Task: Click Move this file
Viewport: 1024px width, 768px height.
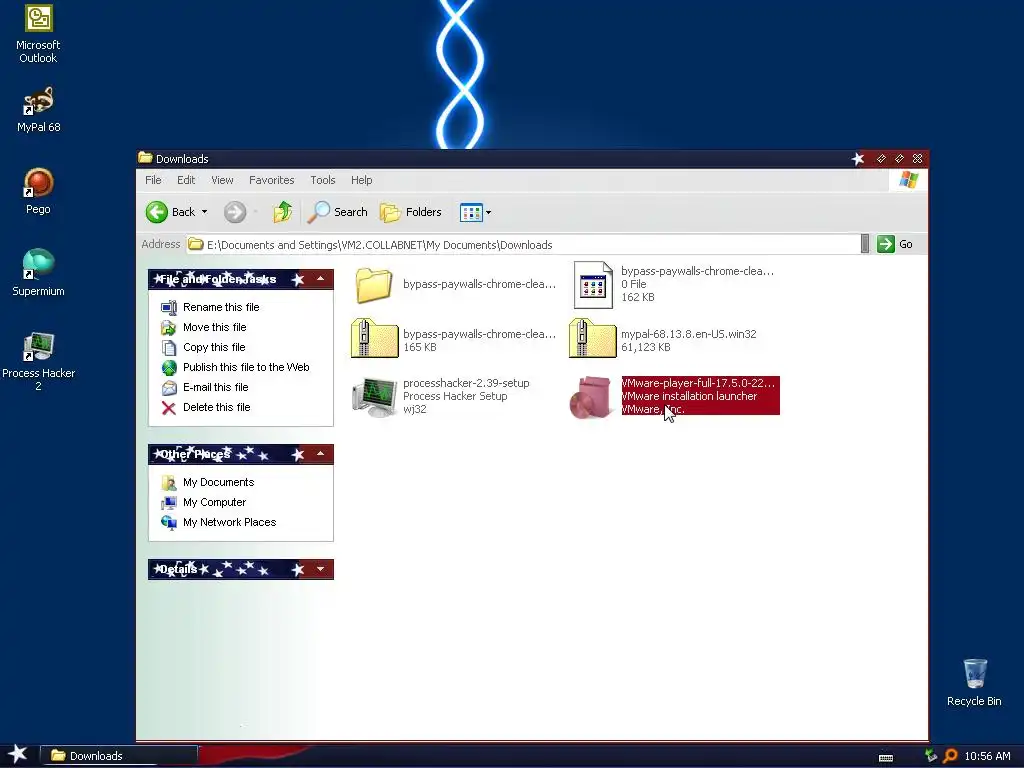Action: [214, 327]
